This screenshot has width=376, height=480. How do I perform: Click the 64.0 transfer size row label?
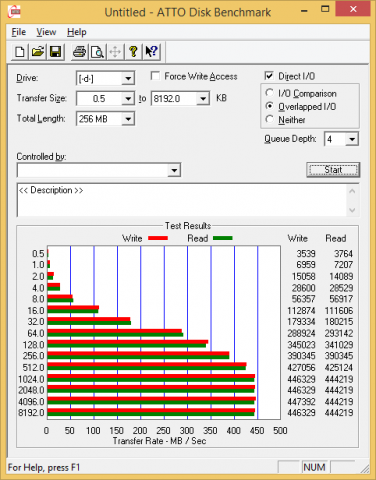(x=36, y=333)
